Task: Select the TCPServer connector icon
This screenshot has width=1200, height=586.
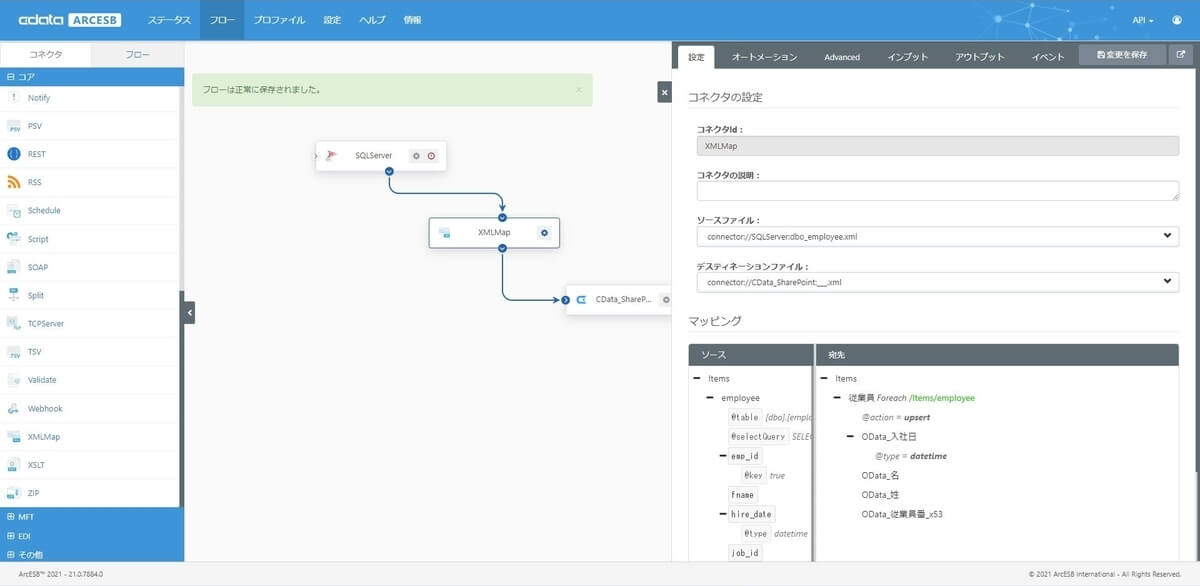Action: point(14,323)
